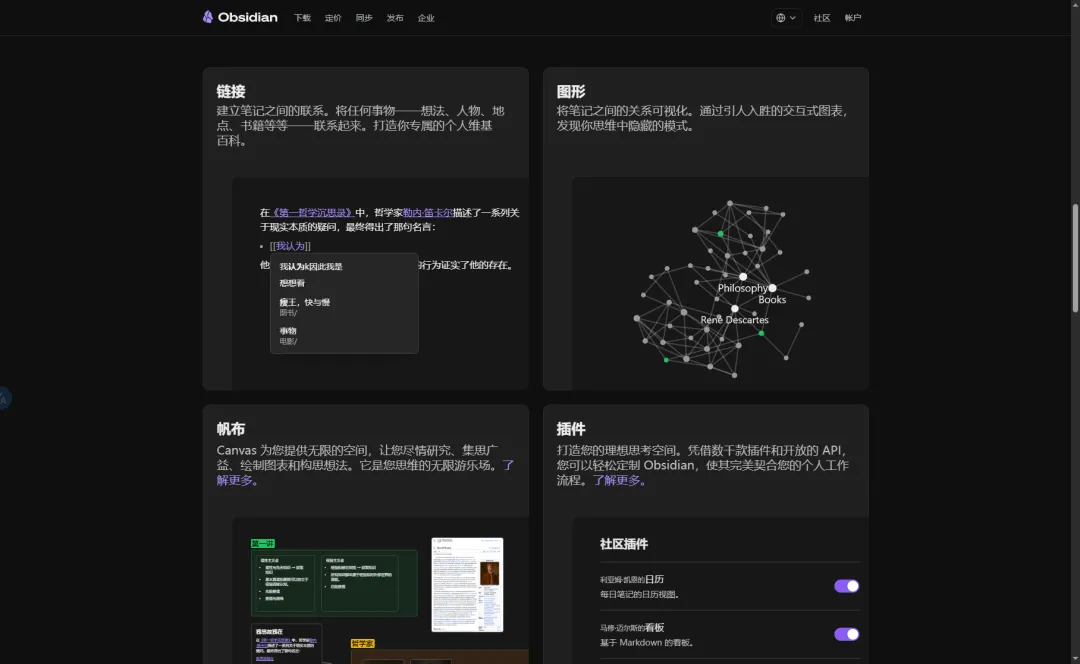Click the 图形 card heading
Viewport: 1080px width, 664px height.
point(571,92)
